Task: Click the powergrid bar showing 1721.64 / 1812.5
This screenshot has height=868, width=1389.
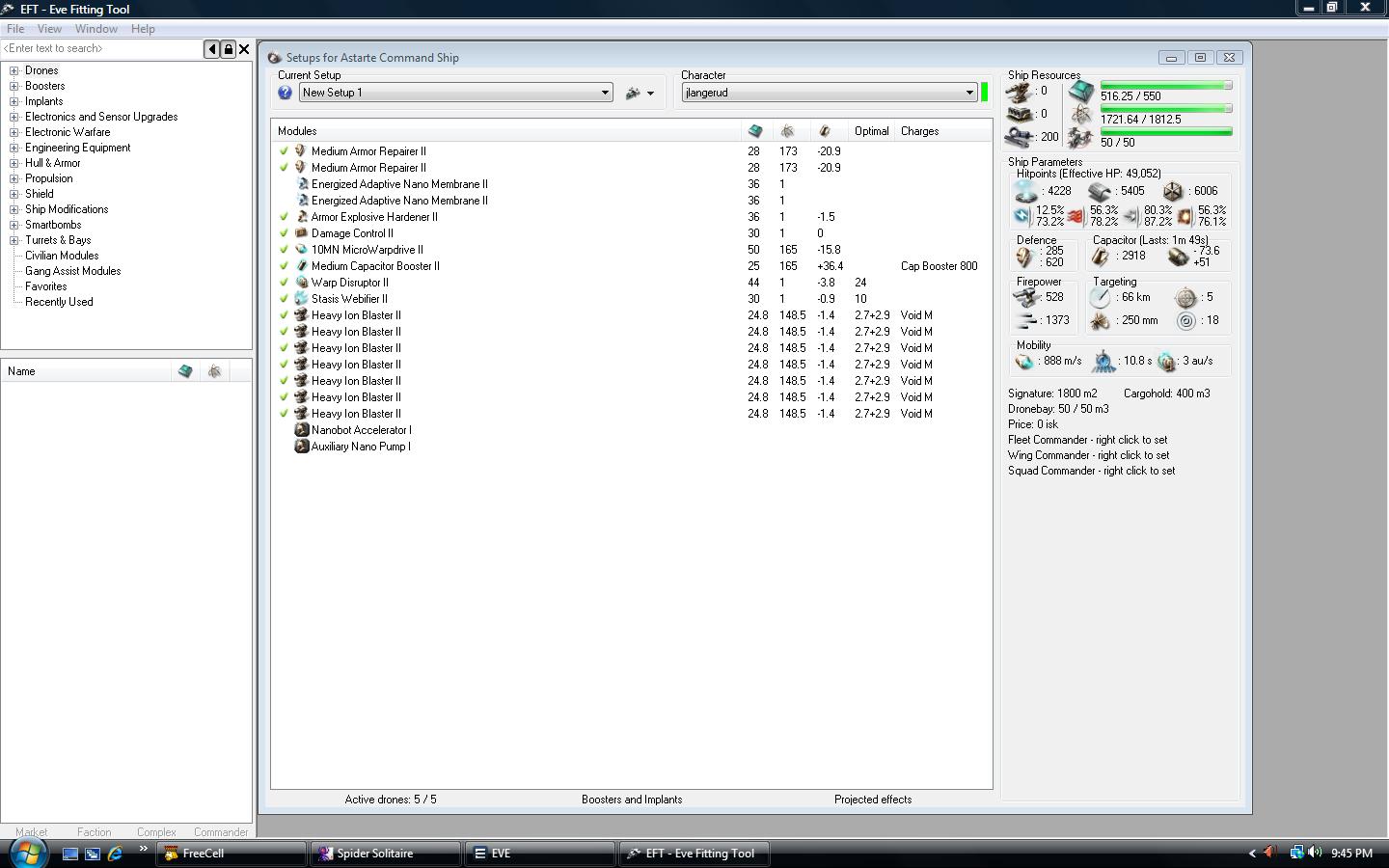Action: tap(1166, 108)
